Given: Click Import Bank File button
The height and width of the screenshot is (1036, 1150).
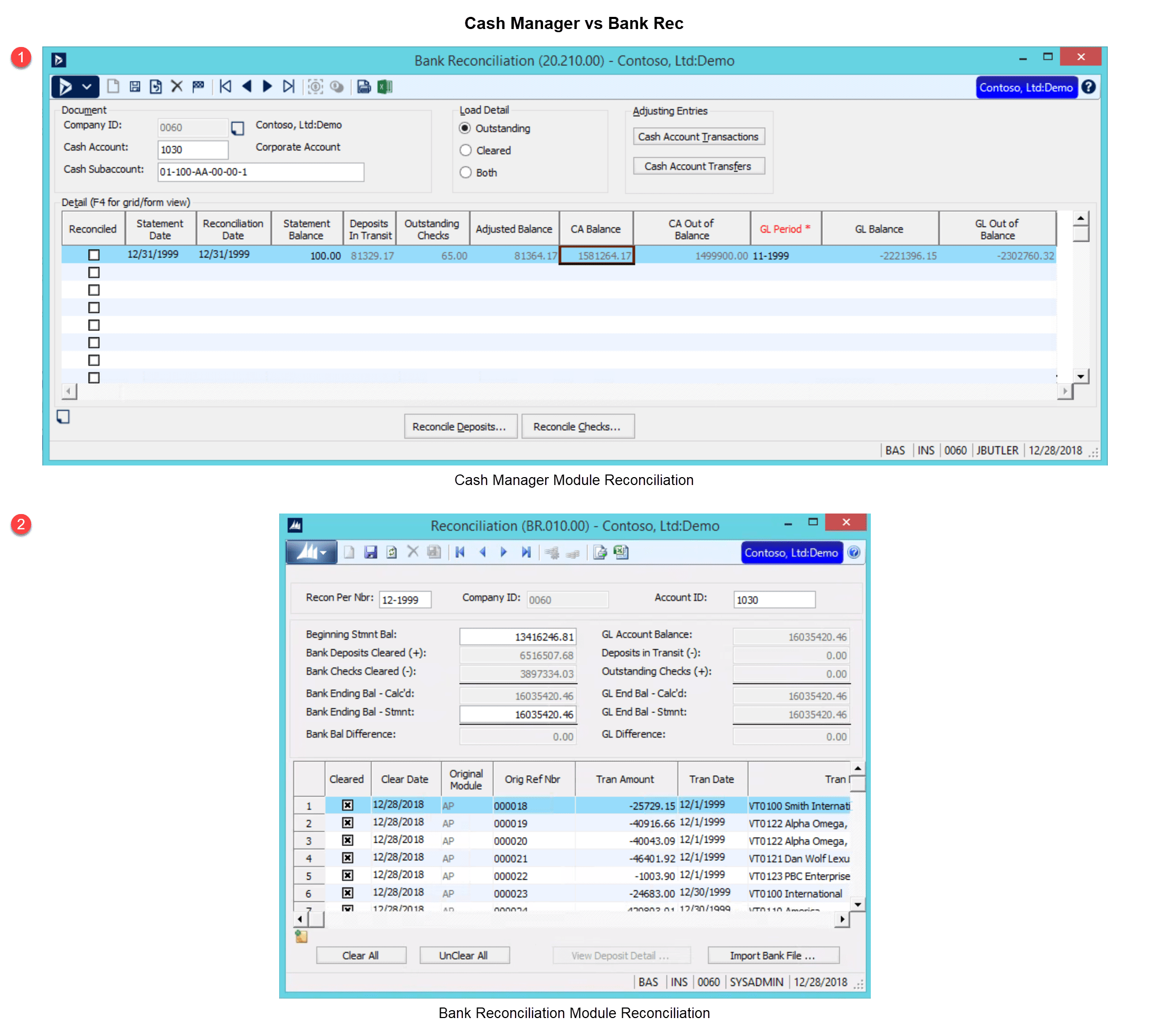Looking at the screenshot, I should click(x=773, y=956).
